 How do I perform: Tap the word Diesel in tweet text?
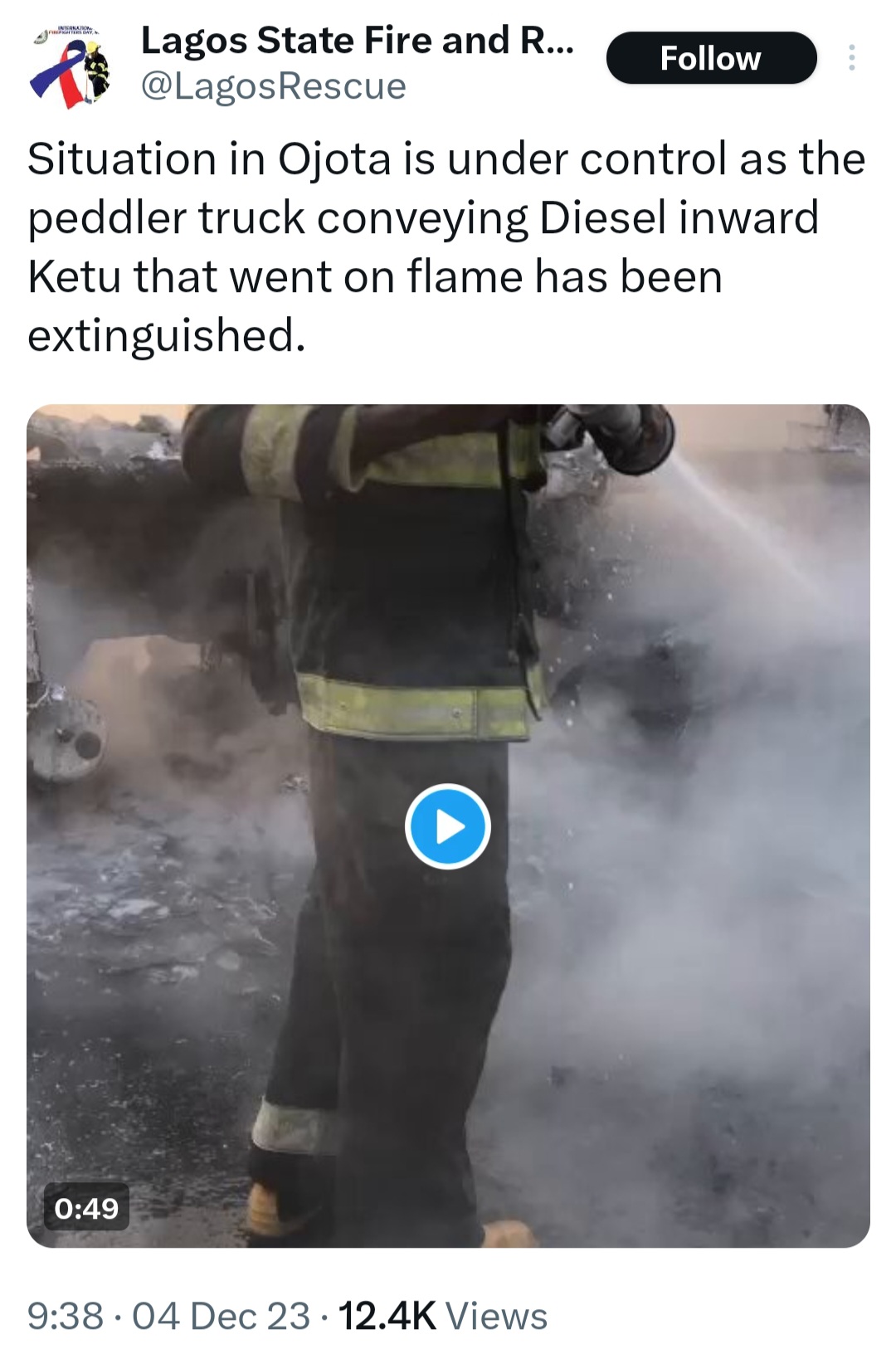603,217
